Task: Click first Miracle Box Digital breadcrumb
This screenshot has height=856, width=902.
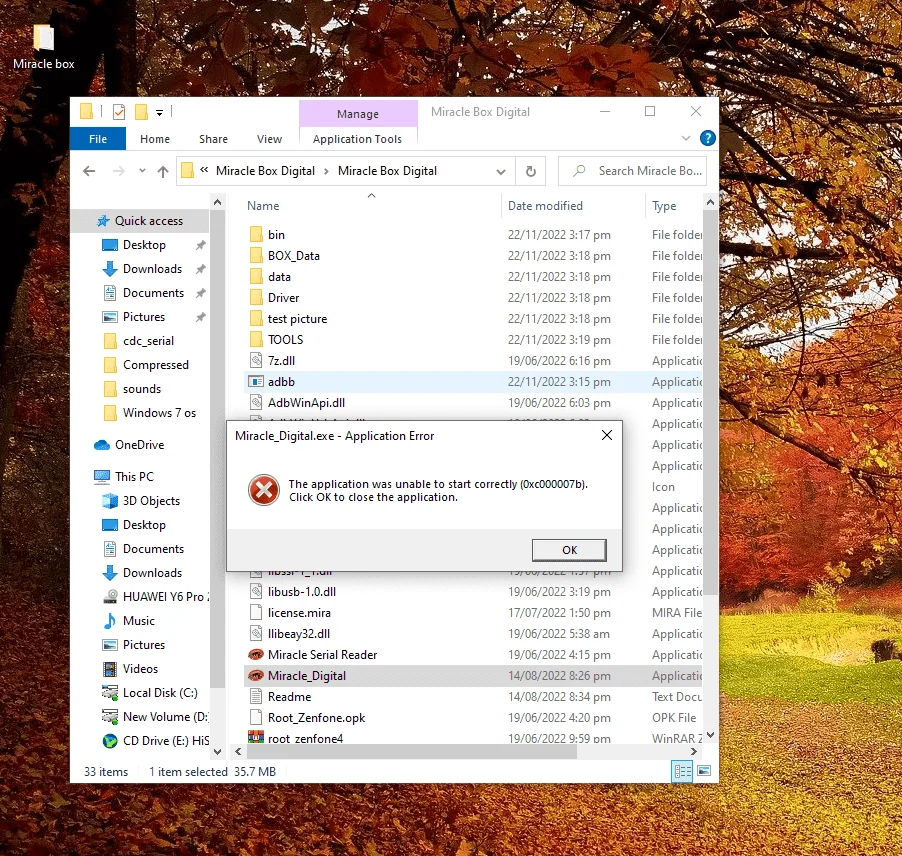Action: tap(265, 171)
